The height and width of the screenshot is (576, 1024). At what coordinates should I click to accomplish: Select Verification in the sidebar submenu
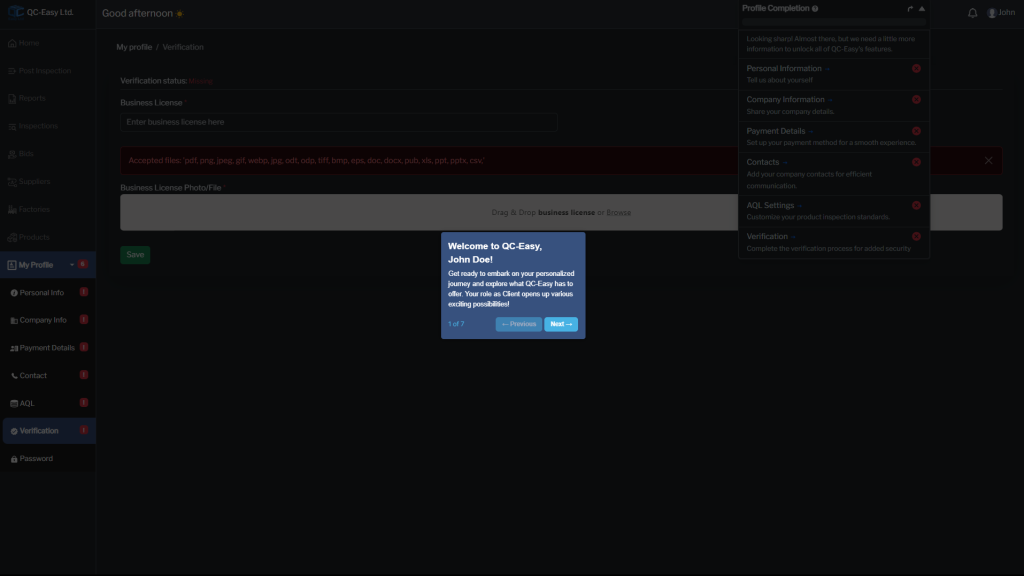tap(39, 431)
